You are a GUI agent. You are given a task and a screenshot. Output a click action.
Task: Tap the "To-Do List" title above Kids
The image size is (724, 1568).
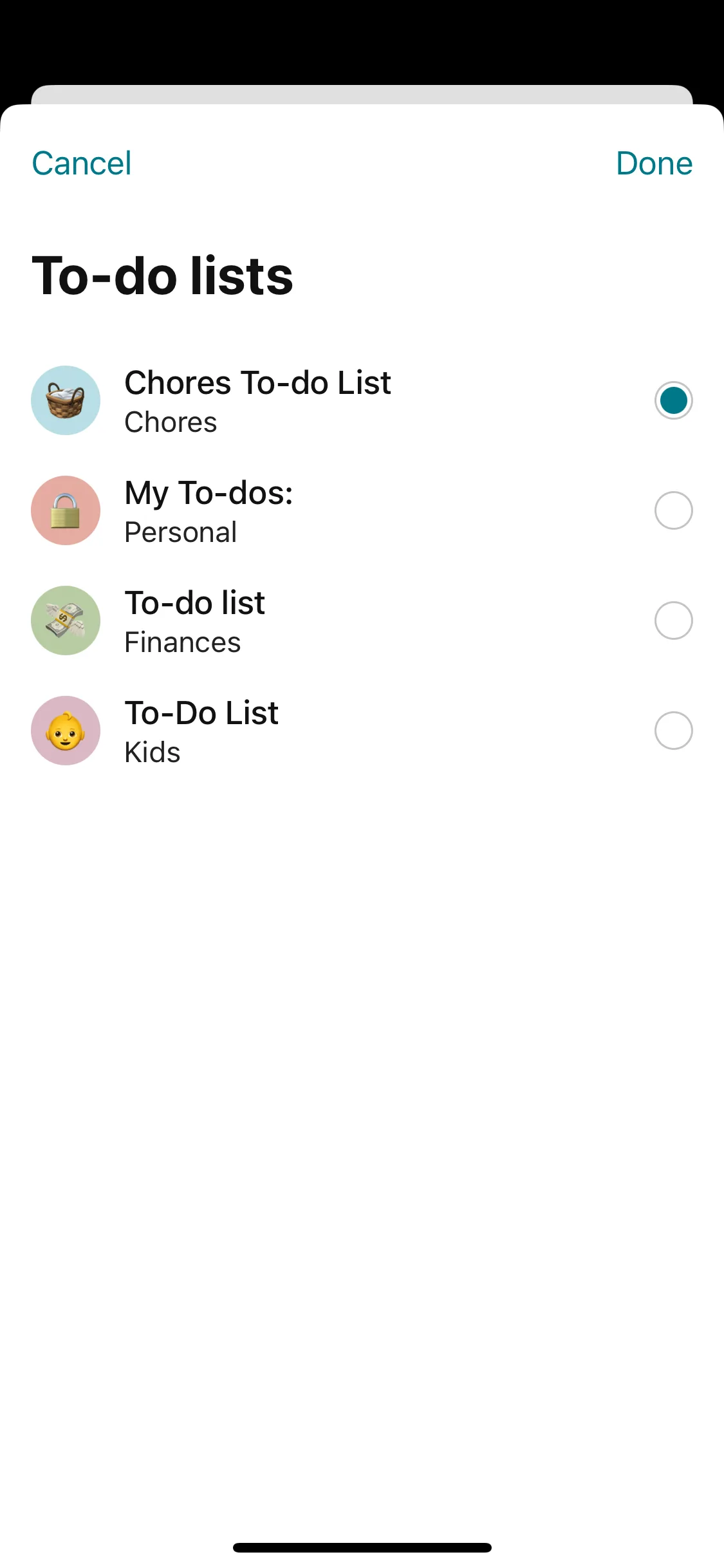pyautogui.click(x=201, y=713)
